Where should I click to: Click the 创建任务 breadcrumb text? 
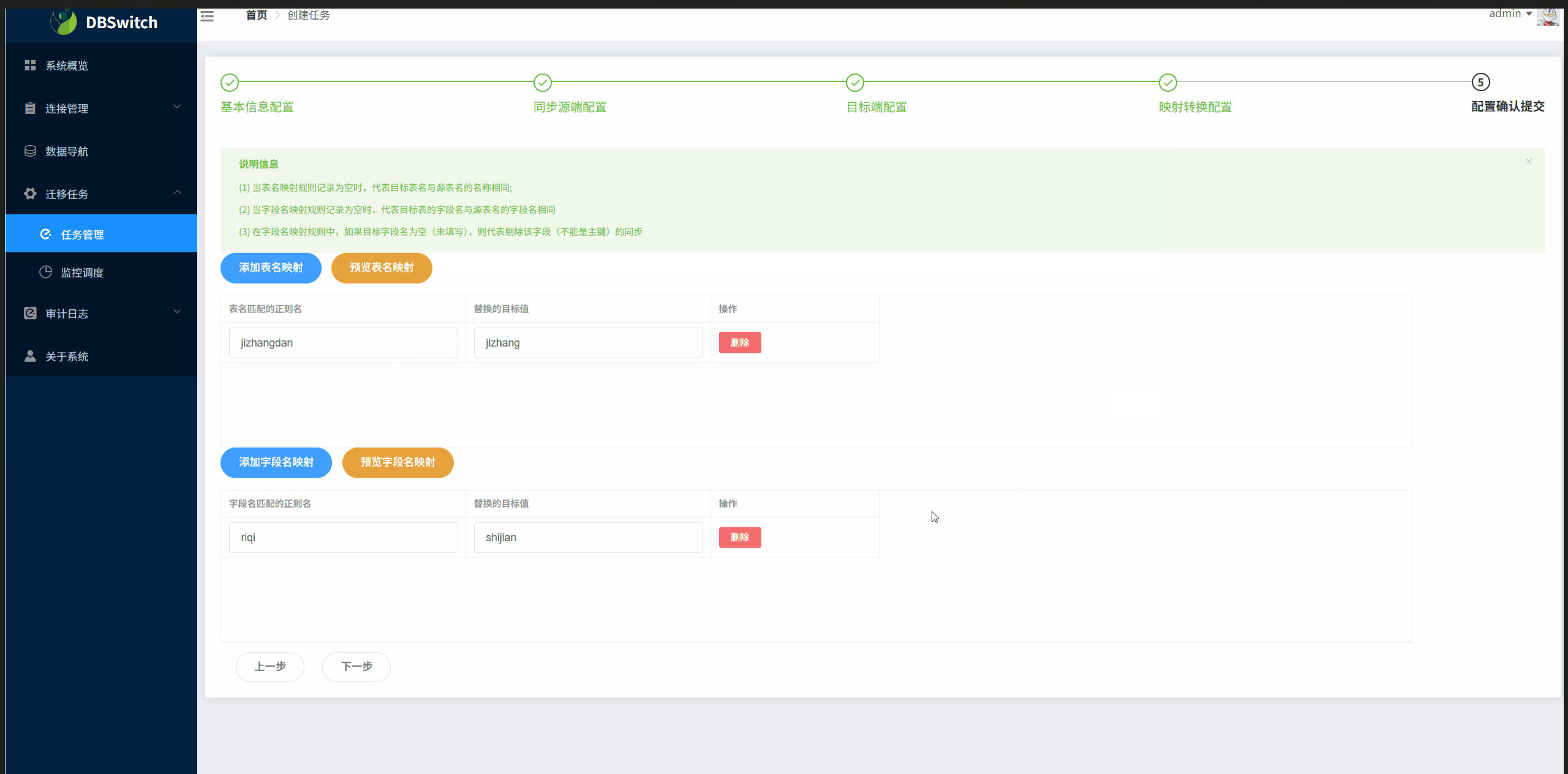pos(309,15)
